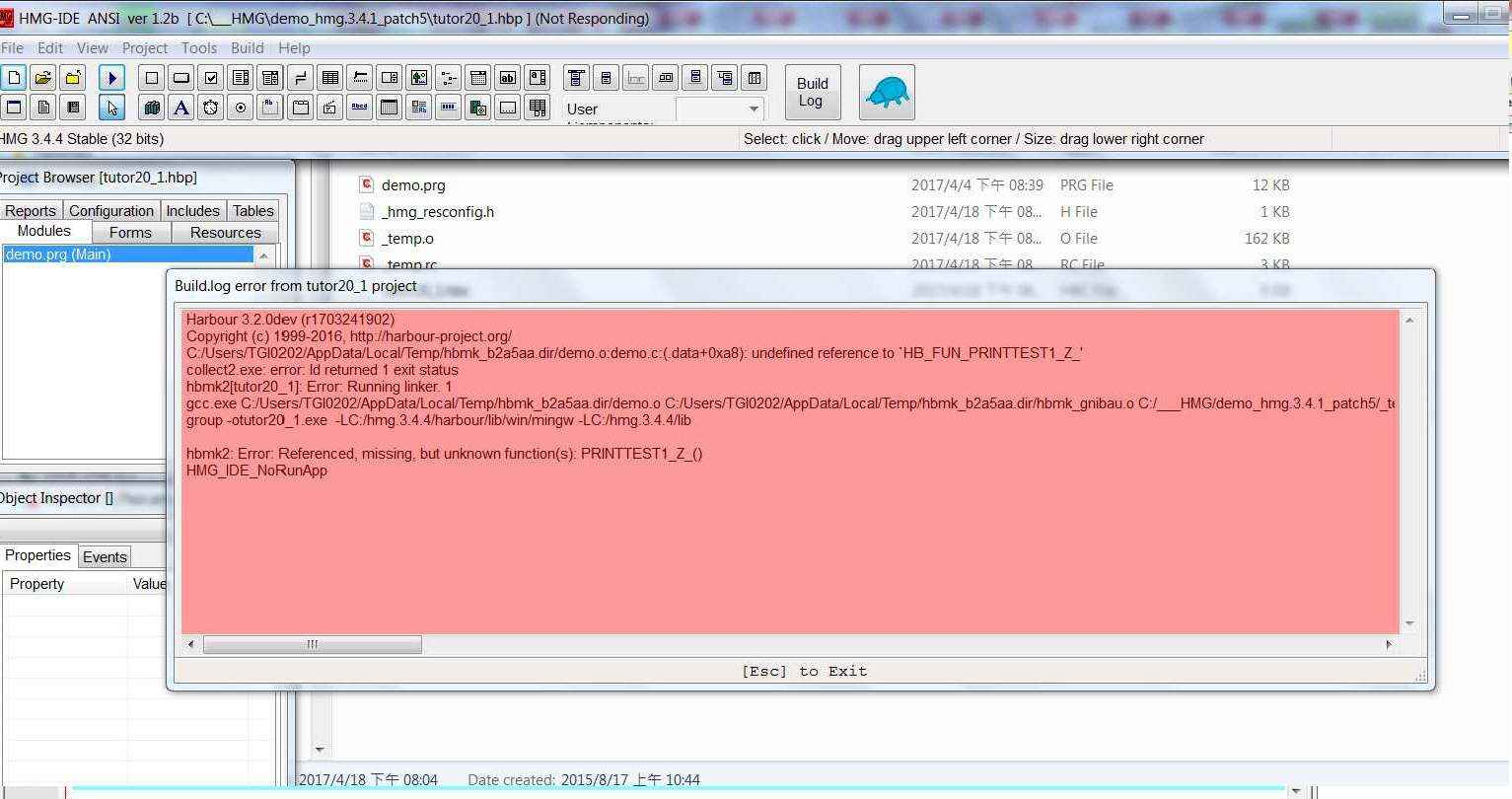The image size is (1512, 799).
Task: Select the pointer cursor tool
Action: click(111, 108)
